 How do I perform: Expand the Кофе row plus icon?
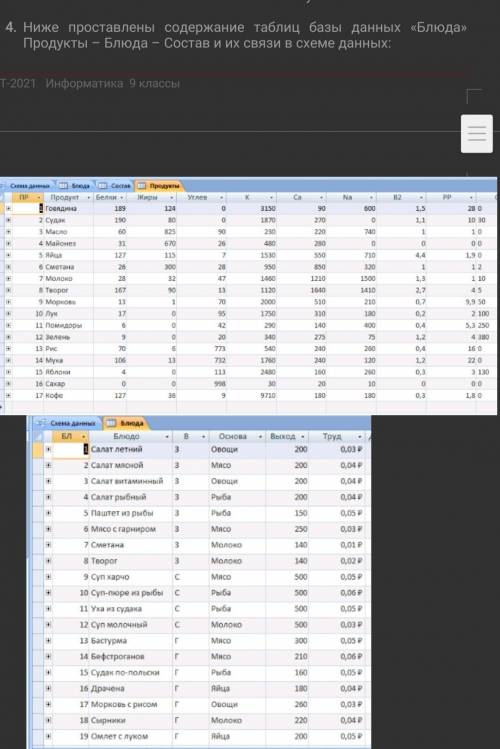click(x=8, y=396)
